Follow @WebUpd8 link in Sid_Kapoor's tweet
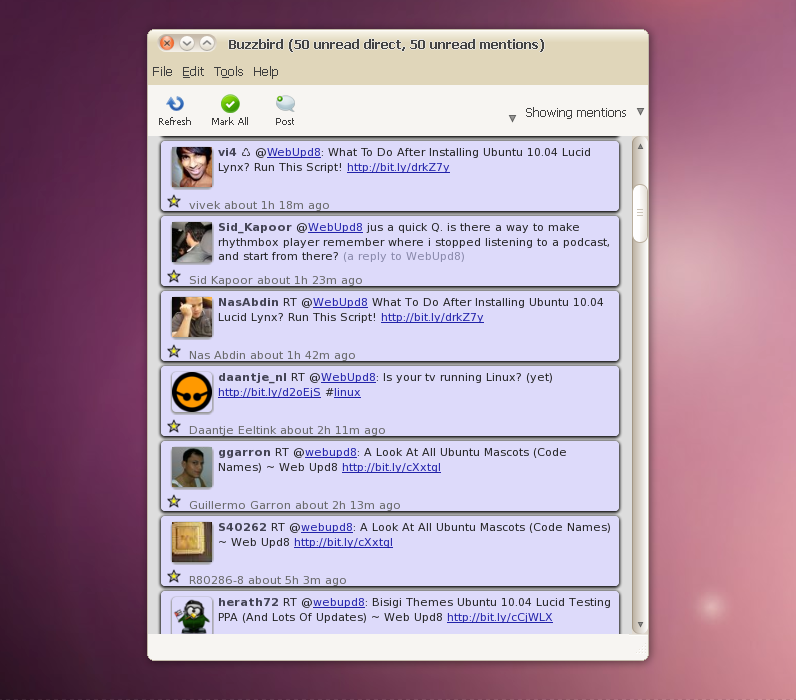The image size is (796, 700). coord(335,227)
